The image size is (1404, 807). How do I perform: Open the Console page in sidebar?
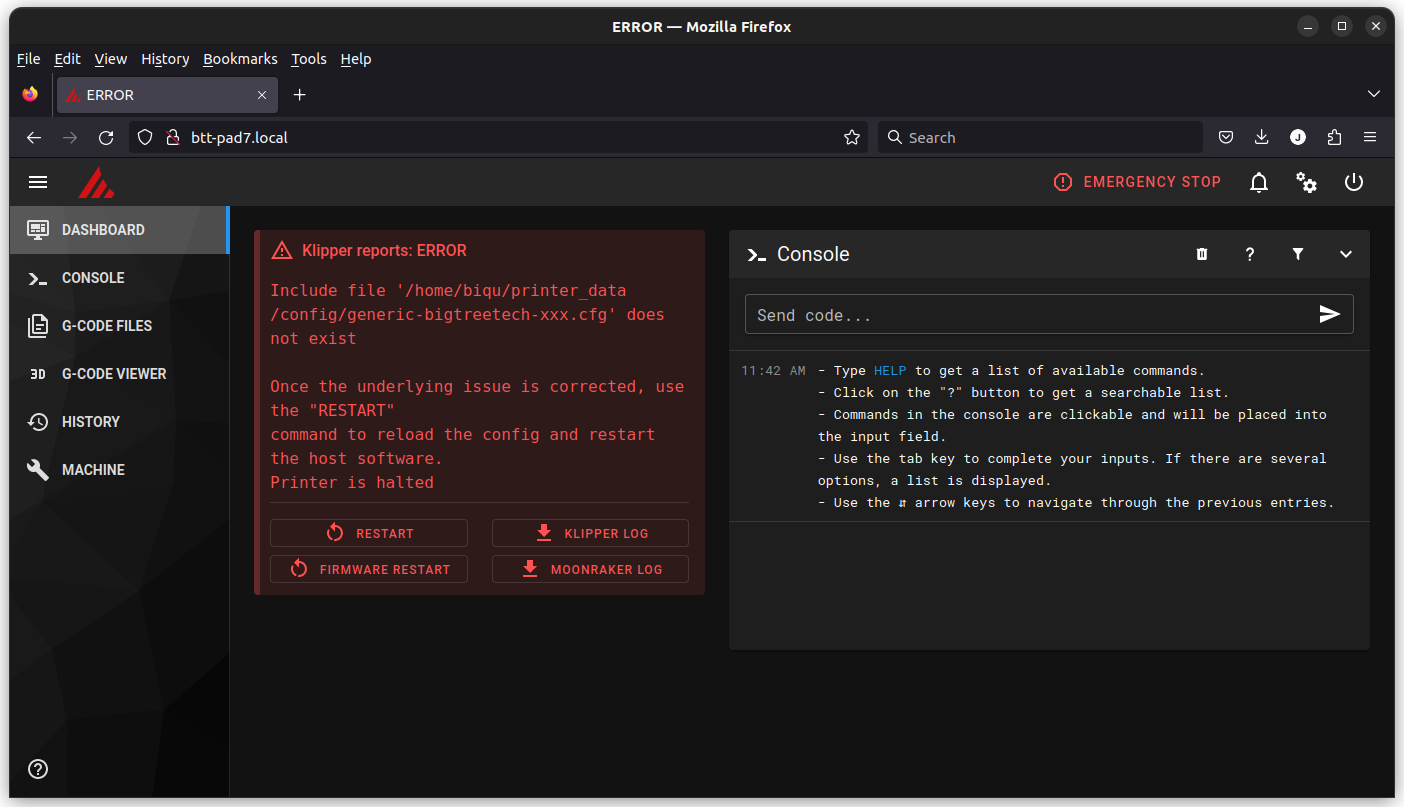[119, 278]
